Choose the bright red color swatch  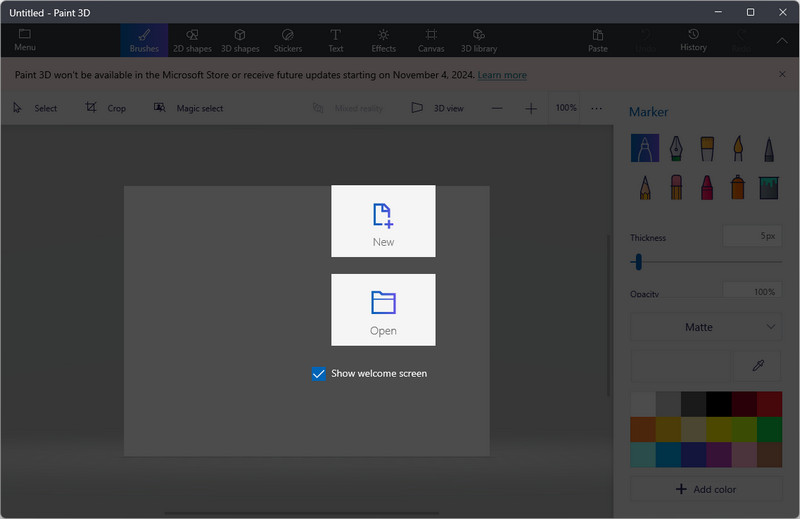pyautogui.click(x=769, y=404)
